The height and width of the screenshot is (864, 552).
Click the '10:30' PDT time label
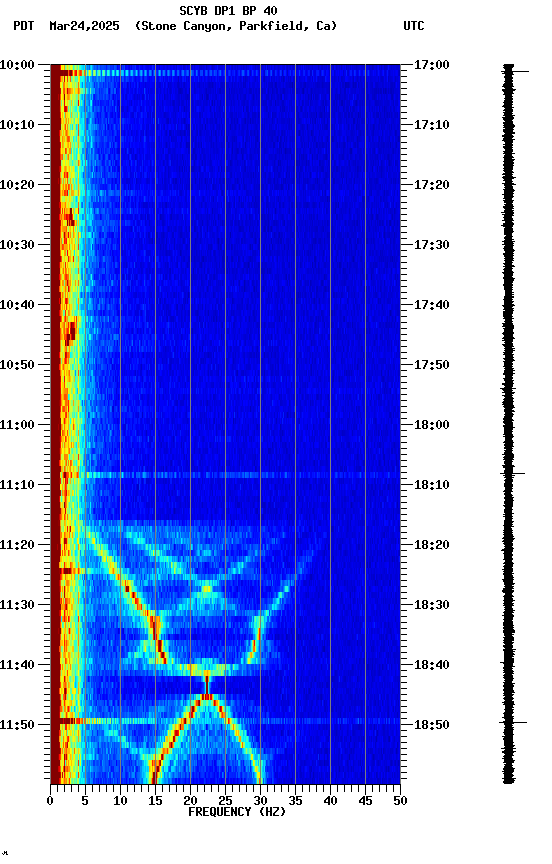[17, 245]
